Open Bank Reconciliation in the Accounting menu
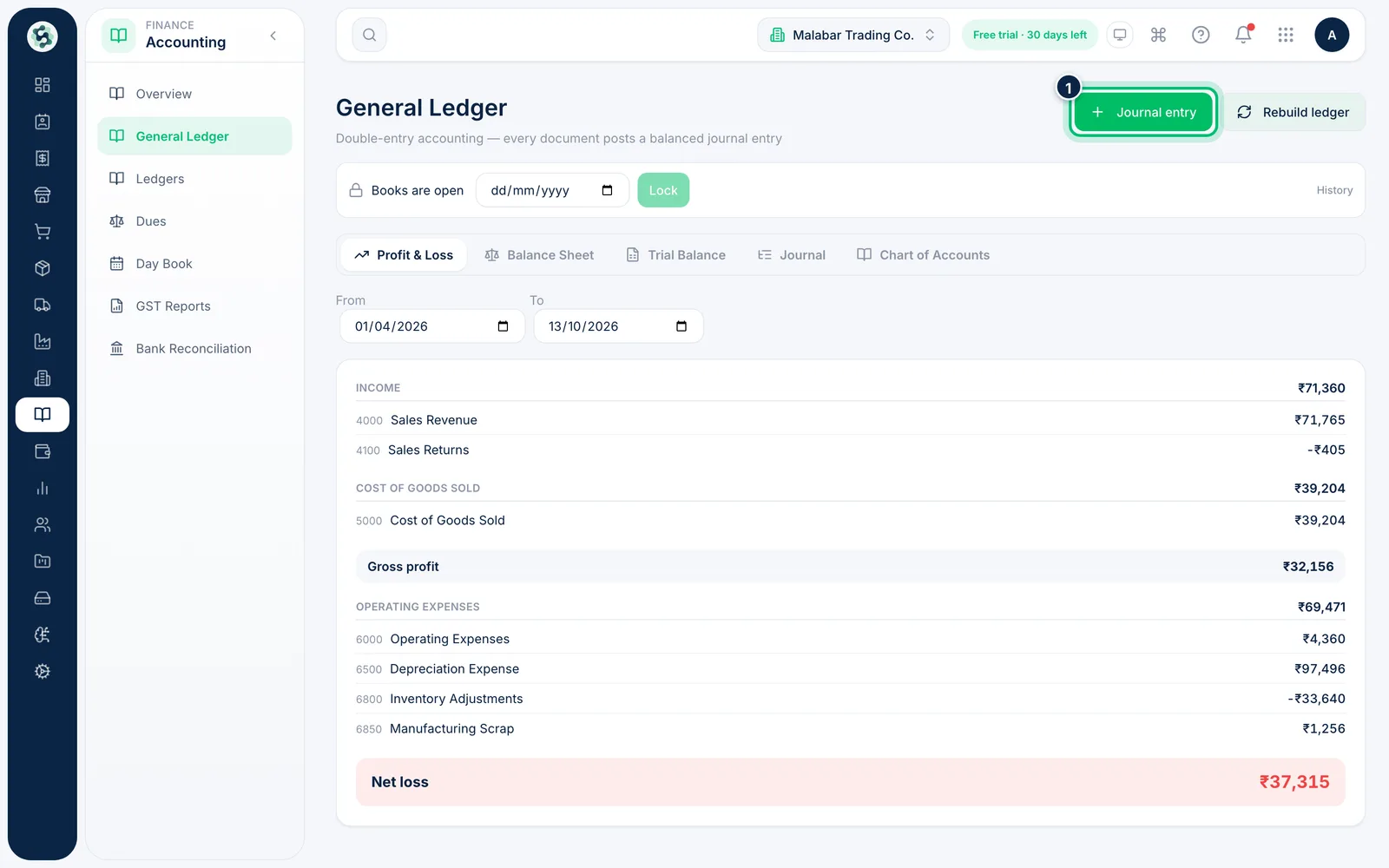The width and height of the screenshot is (1389, 868). click(194, 349)
